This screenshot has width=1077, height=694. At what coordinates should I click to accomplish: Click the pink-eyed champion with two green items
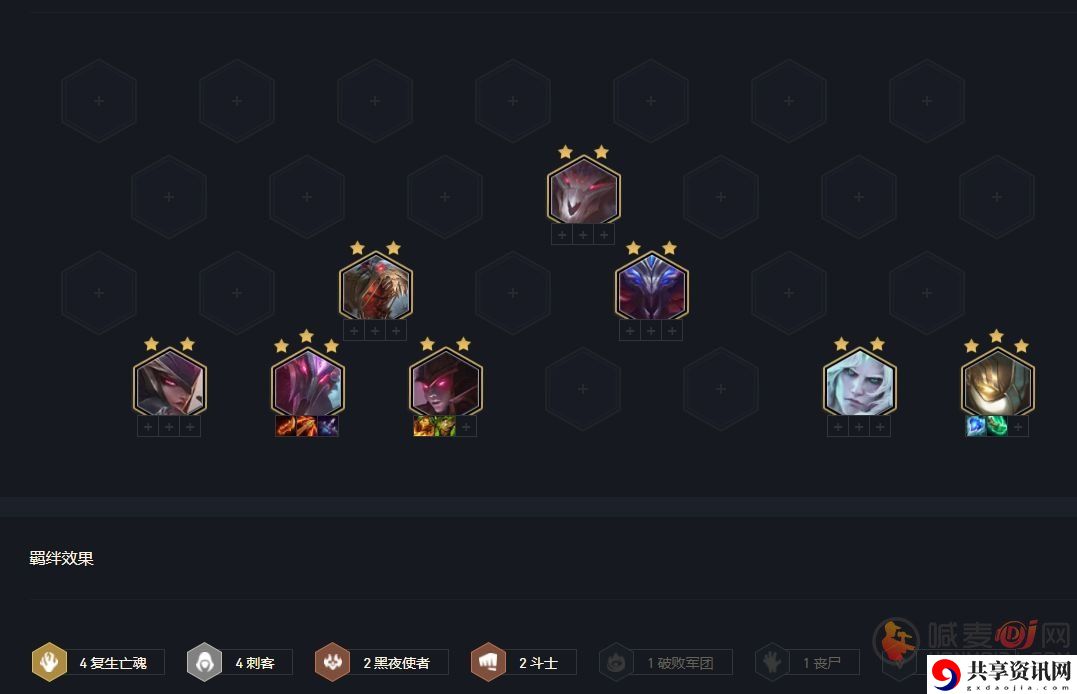[445, 382]
